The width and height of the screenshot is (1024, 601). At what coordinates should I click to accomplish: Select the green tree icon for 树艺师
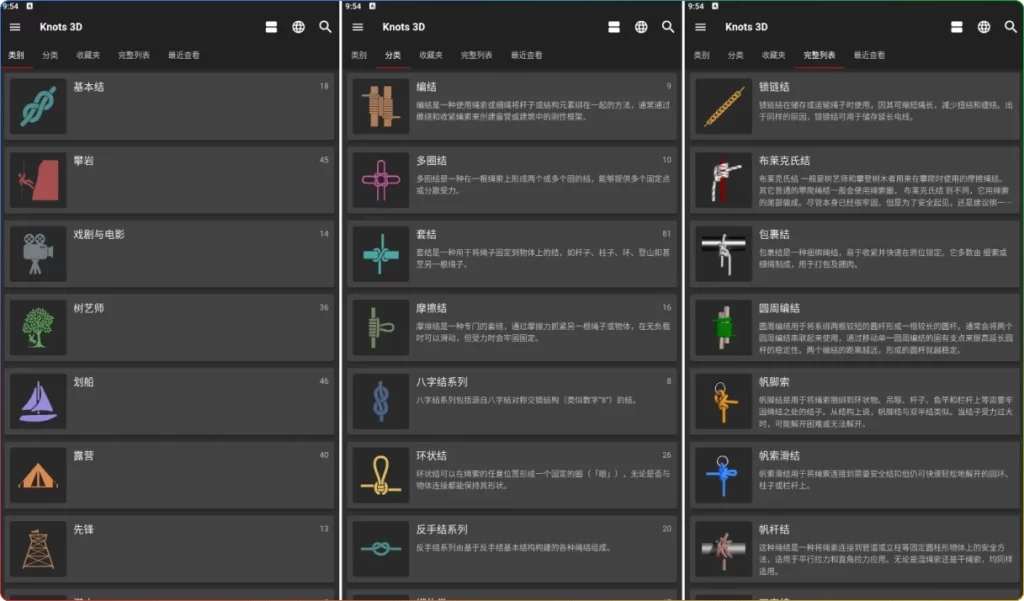click(x=37, y=325)
